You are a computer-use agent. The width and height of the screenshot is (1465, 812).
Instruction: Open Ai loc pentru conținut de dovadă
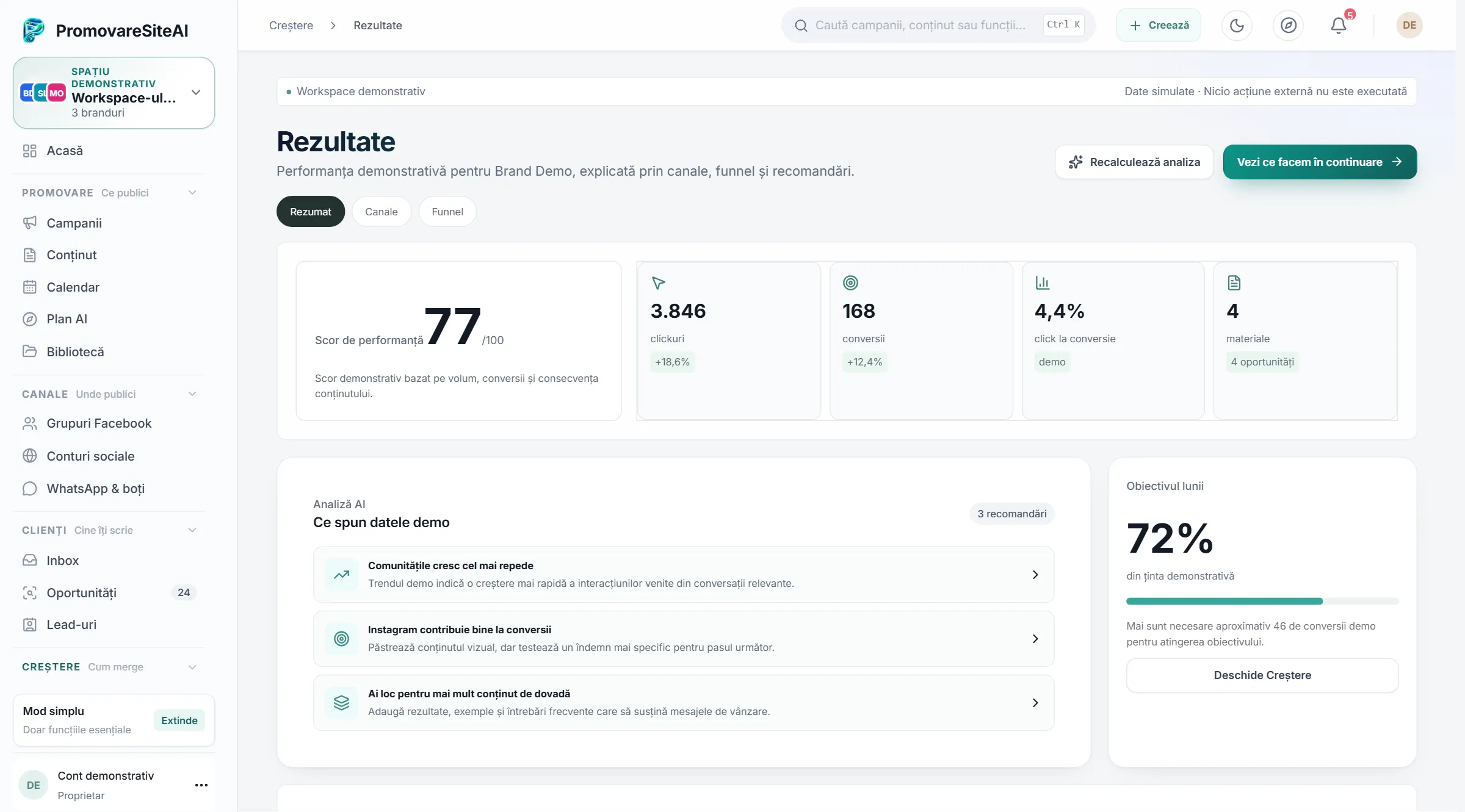coord(684,703)
